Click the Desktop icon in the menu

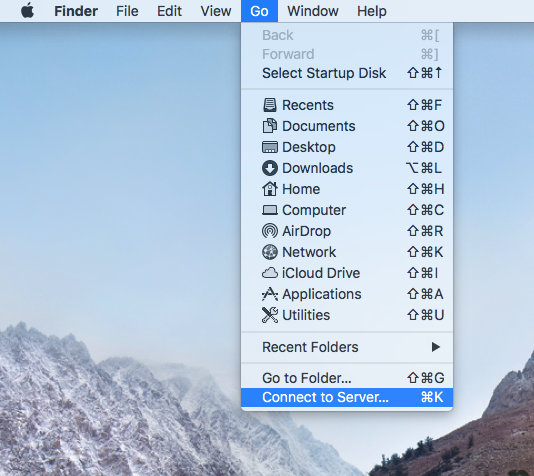pyautogui.click(x=270, y=147)
